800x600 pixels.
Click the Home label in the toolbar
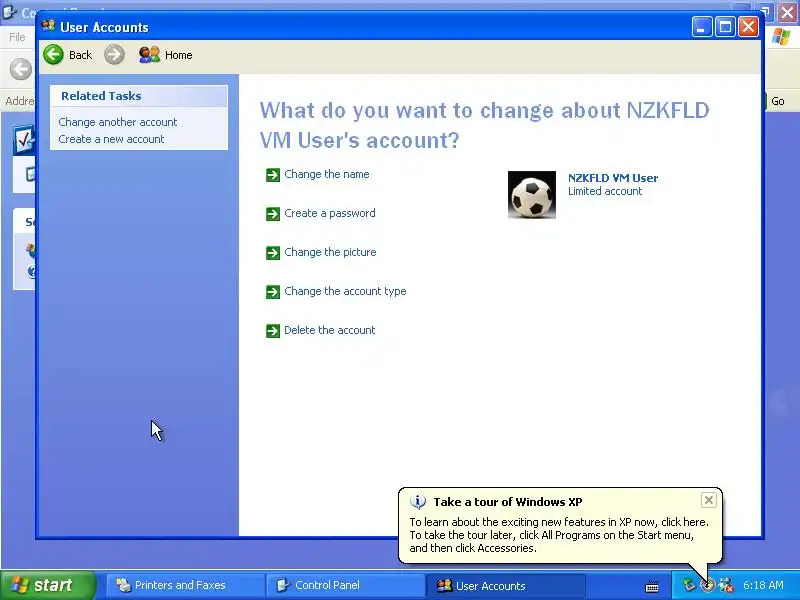tap(179, 55)
